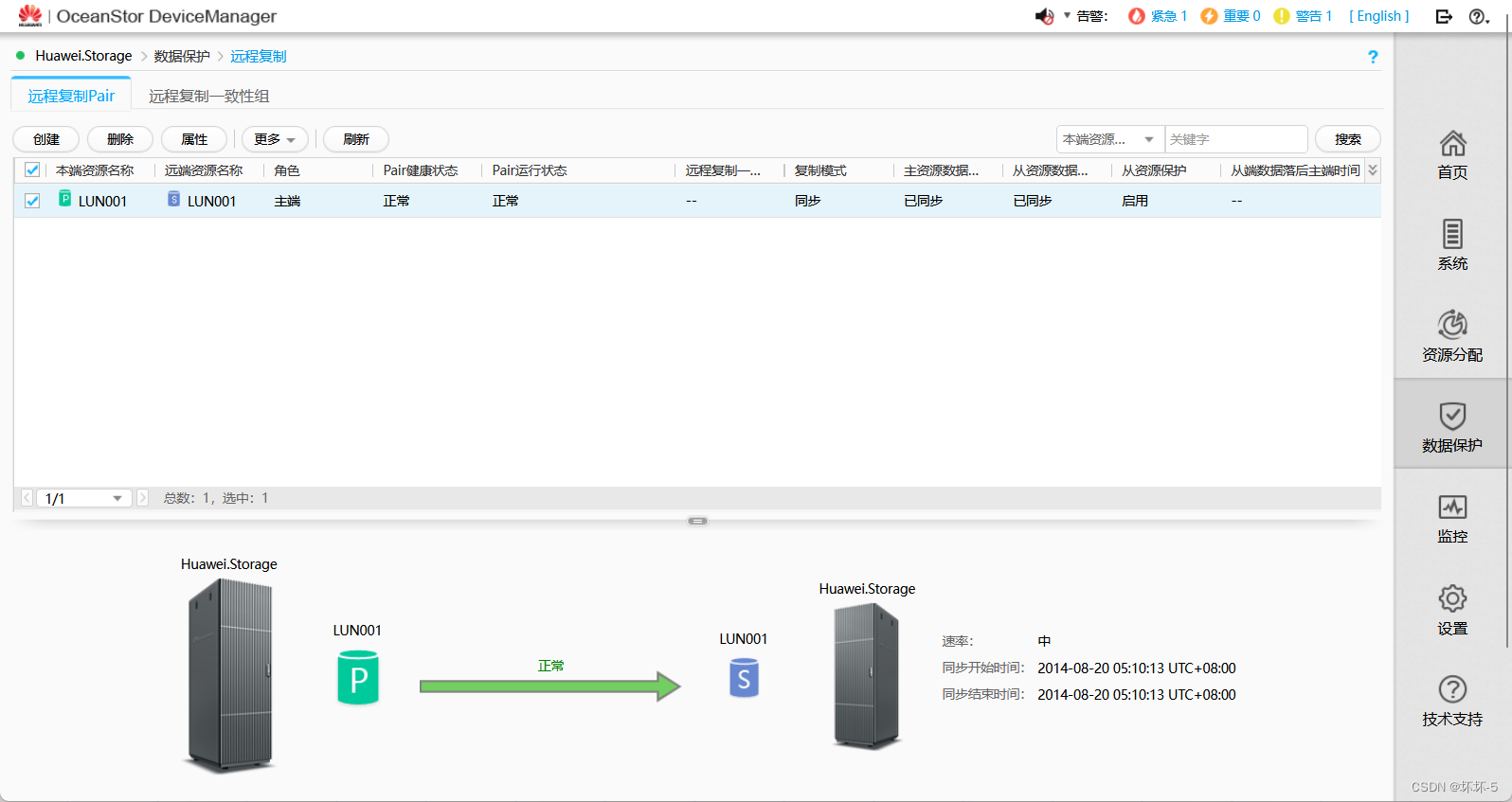Image resolution: width=1512 pixels, height=802 pixels.
Task: Open the alarm sound dropdown arrow
Action: 1067,15
